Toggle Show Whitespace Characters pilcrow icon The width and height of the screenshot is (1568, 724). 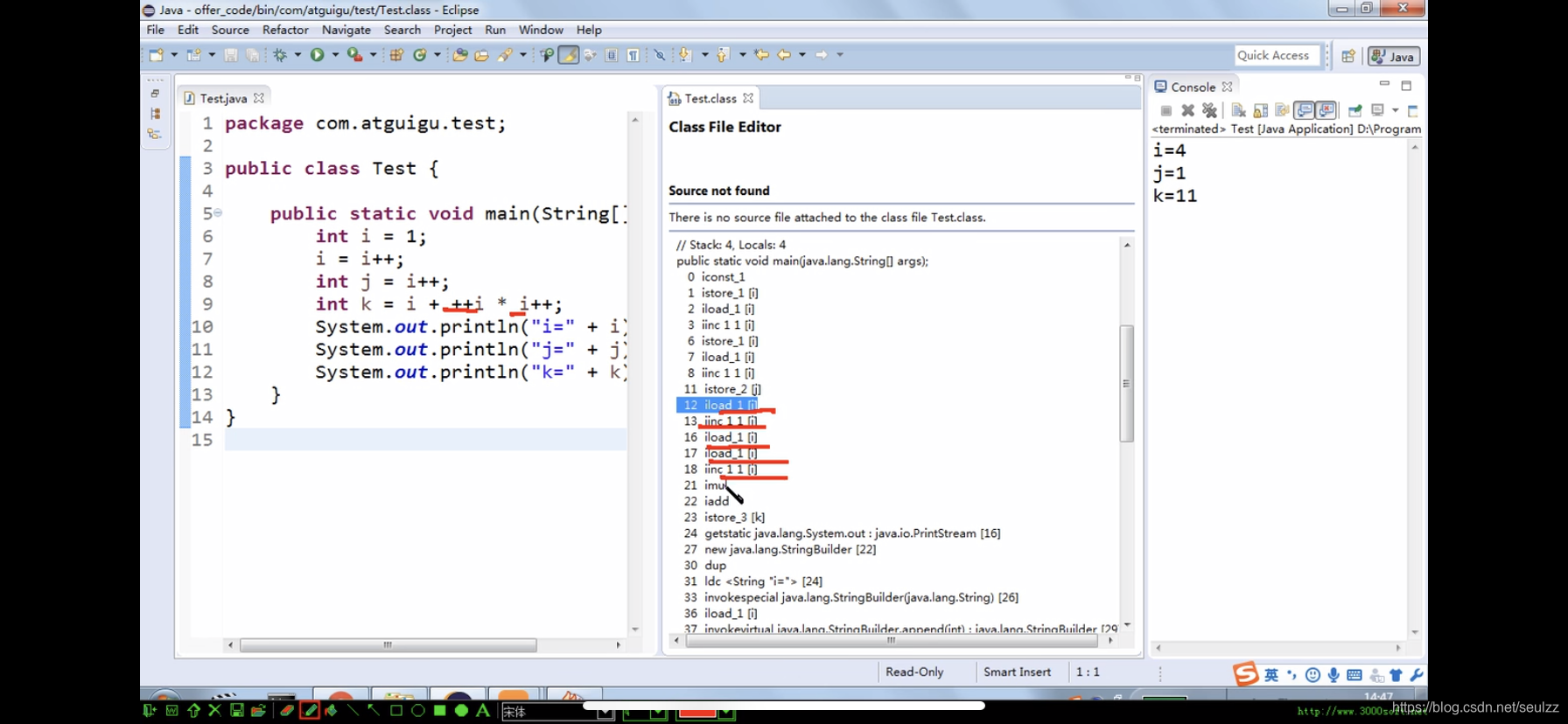633,55
